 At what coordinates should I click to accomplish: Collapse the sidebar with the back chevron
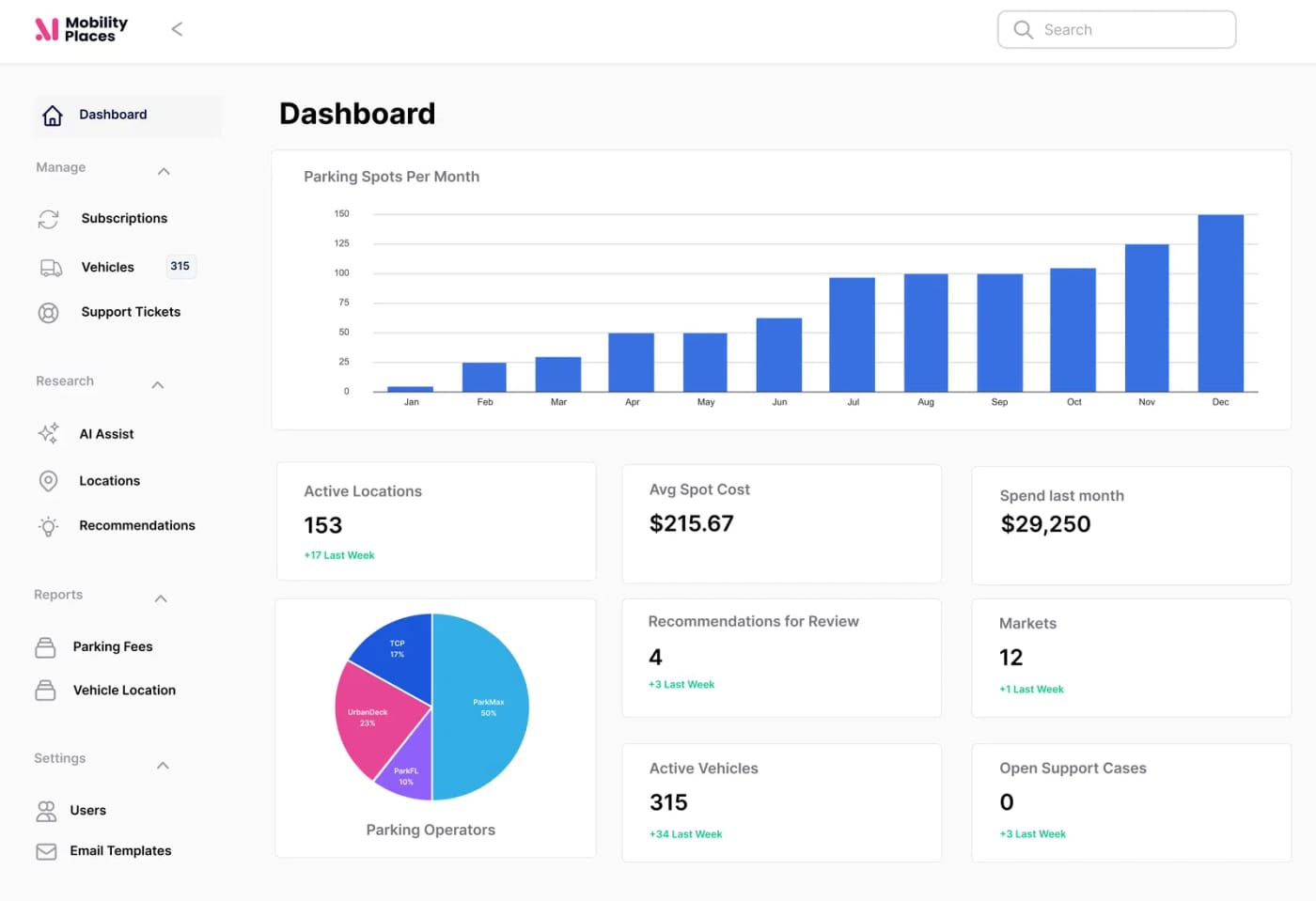pyautogui.click(x=176, y=28)
